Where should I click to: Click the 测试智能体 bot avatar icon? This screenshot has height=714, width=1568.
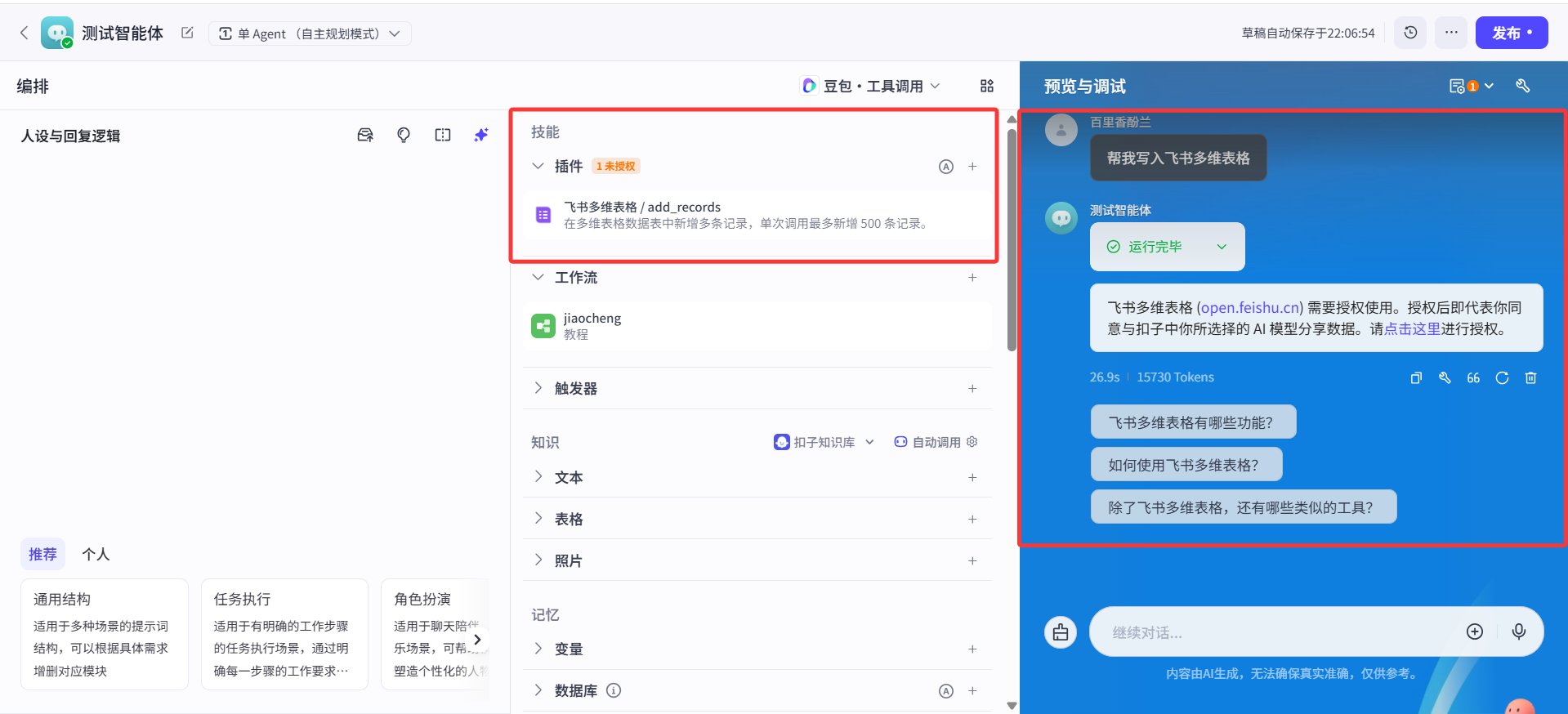coord(57,33)
